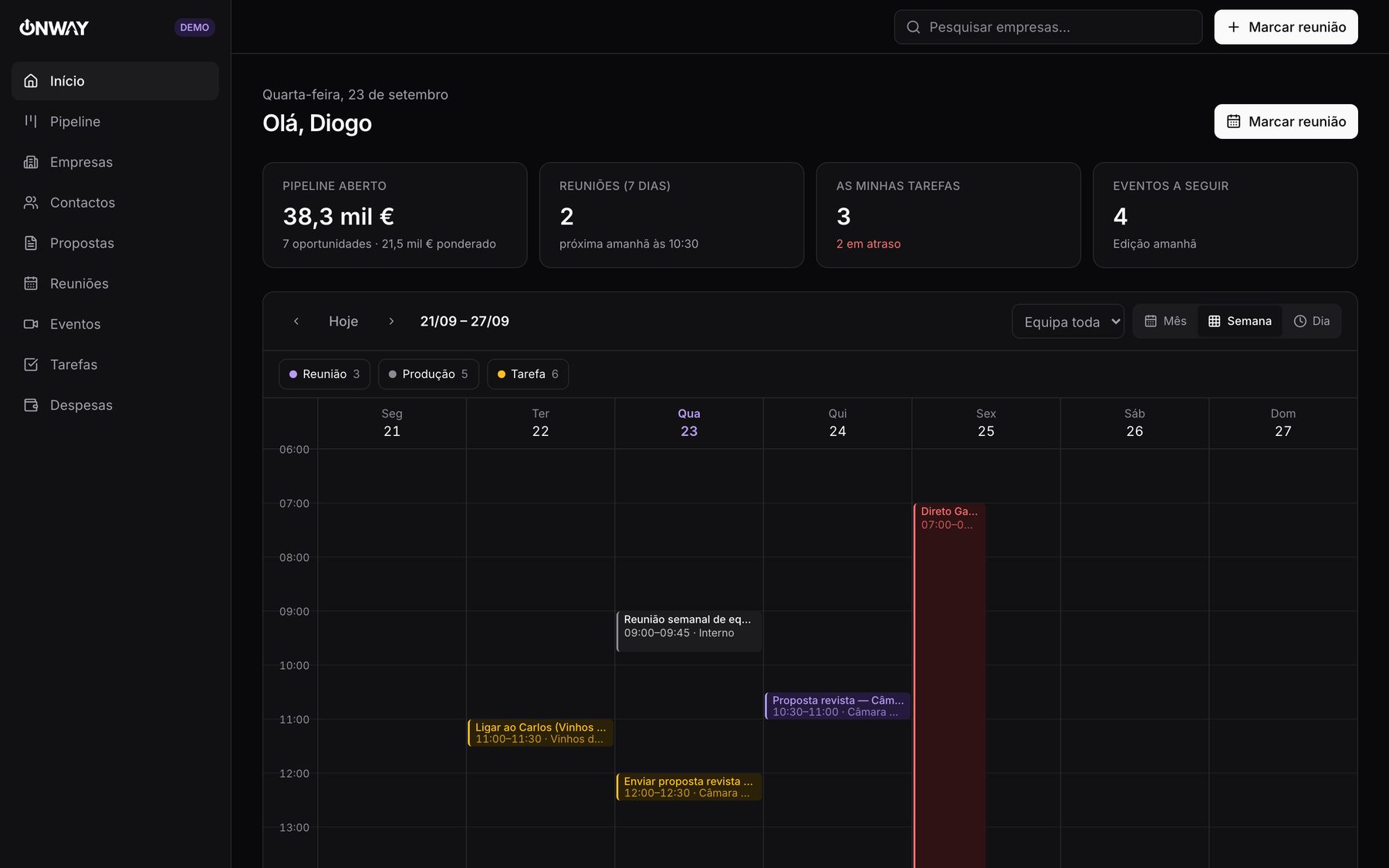Click the Início home icon
Image resolution: width=1389 pixels, height=868 pixels.
pos(31,81)
